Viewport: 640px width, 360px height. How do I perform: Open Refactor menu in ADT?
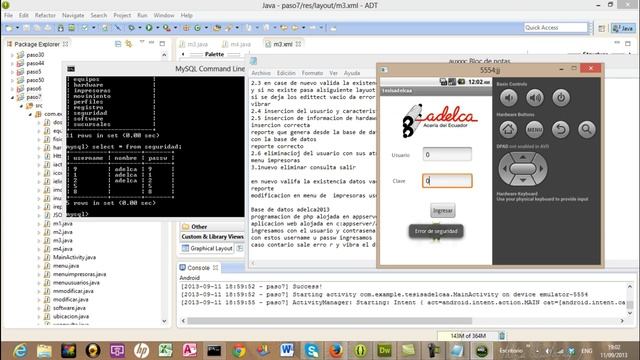[x=45, y=16]
